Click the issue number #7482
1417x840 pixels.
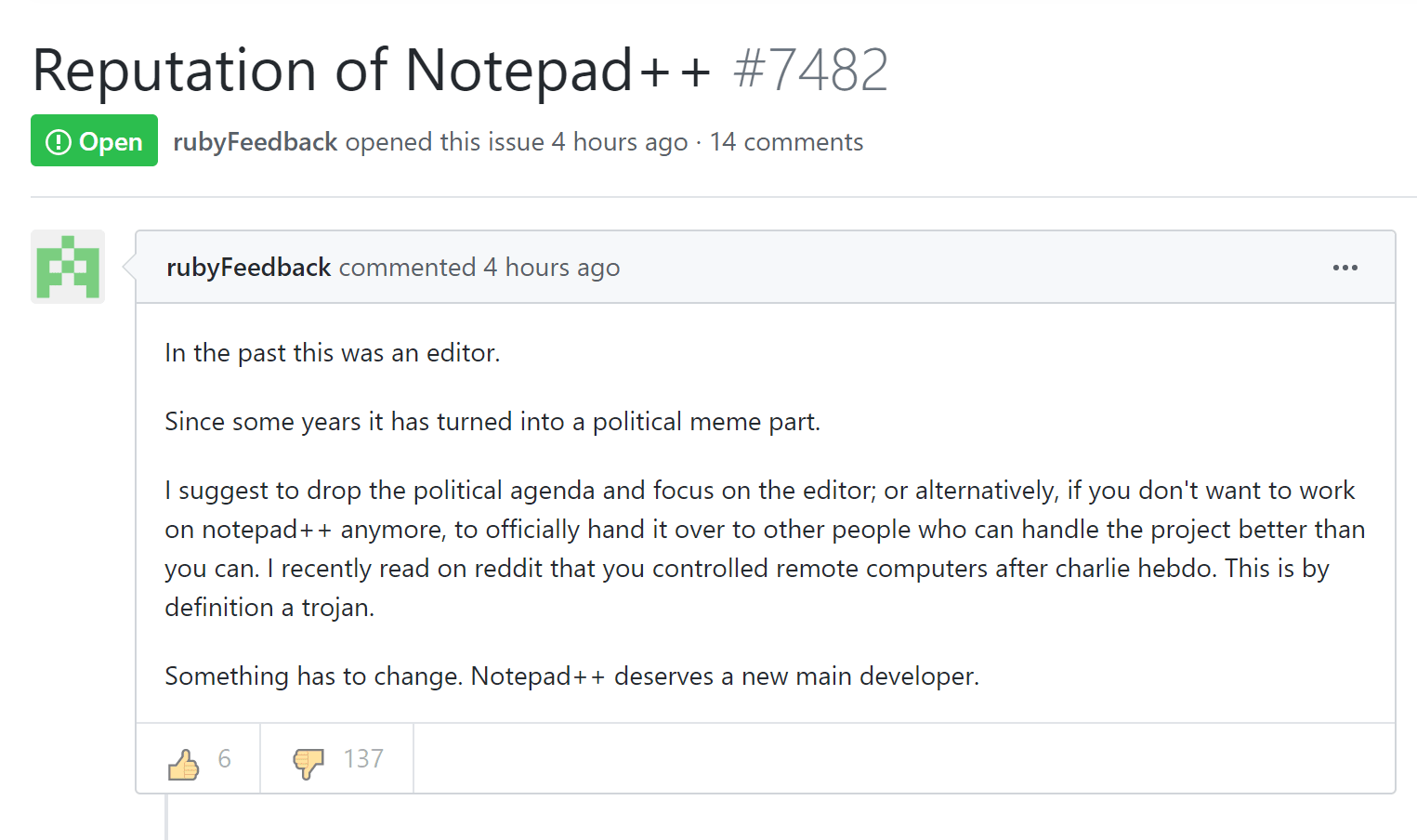[809, 70]
